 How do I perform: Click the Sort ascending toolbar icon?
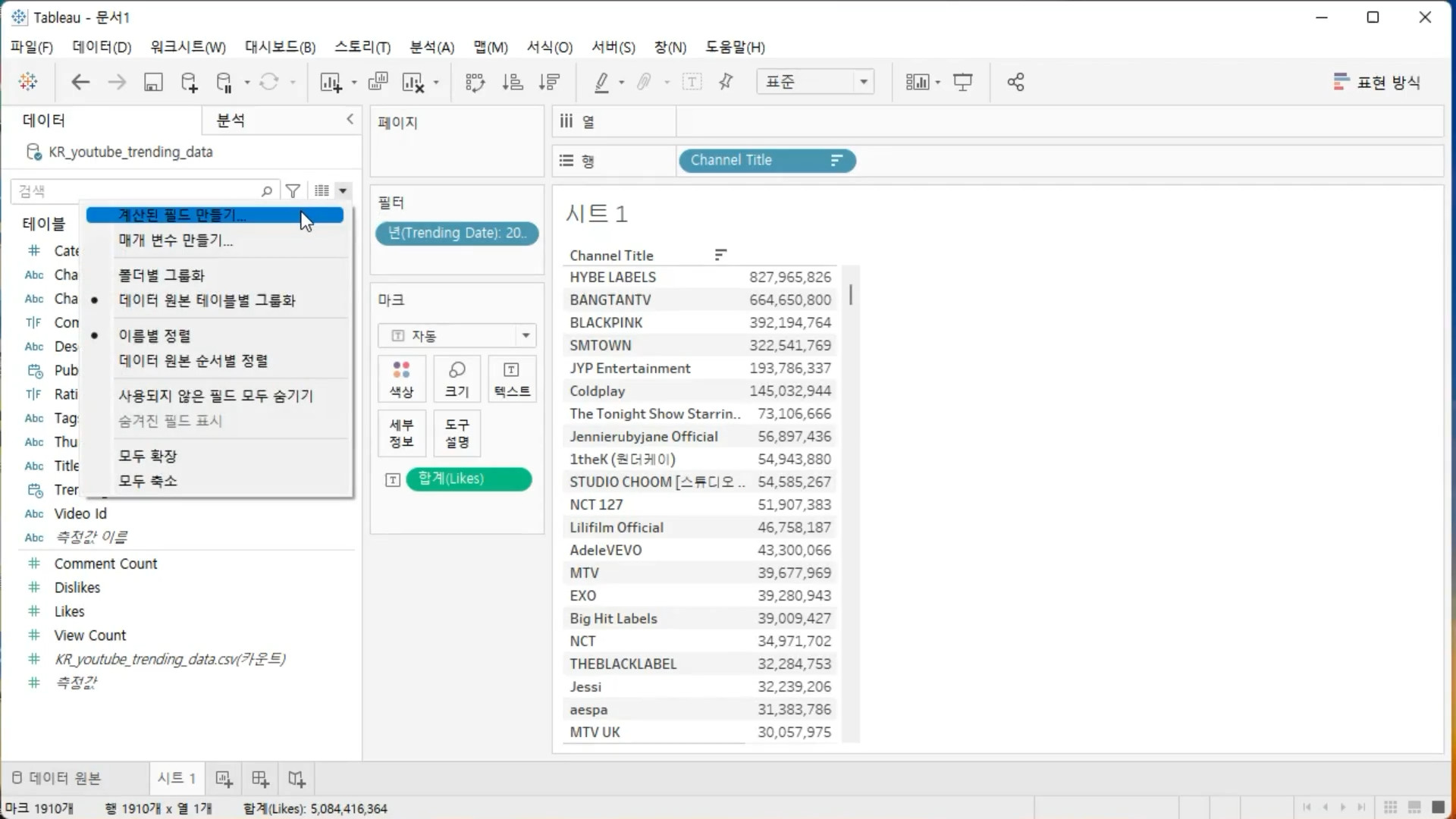[x=513, y=82]
